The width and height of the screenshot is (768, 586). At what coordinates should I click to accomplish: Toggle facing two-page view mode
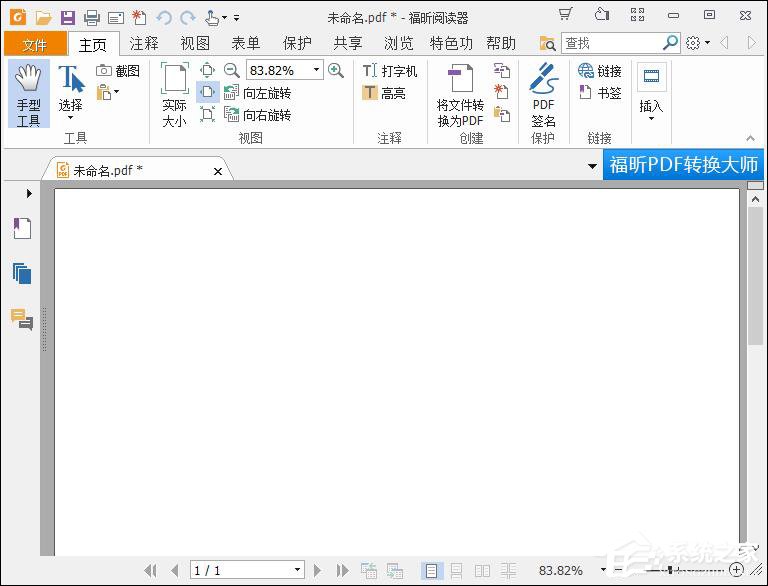[482, 571]
